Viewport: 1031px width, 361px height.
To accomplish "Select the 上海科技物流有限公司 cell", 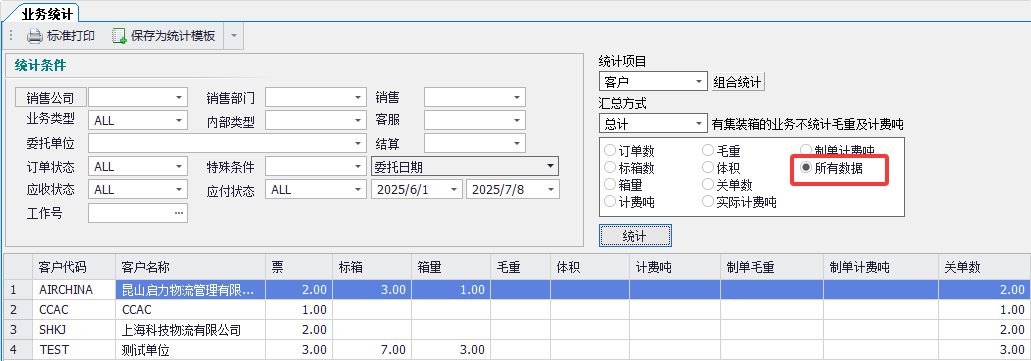I will point(190,329).
